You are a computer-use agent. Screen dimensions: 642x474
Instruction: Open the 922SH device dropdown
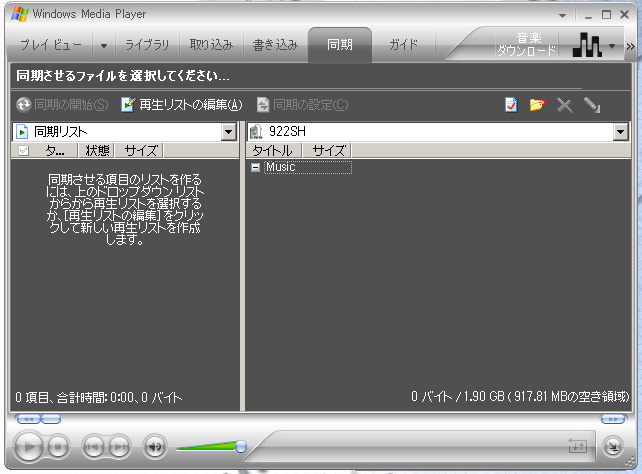621,132
